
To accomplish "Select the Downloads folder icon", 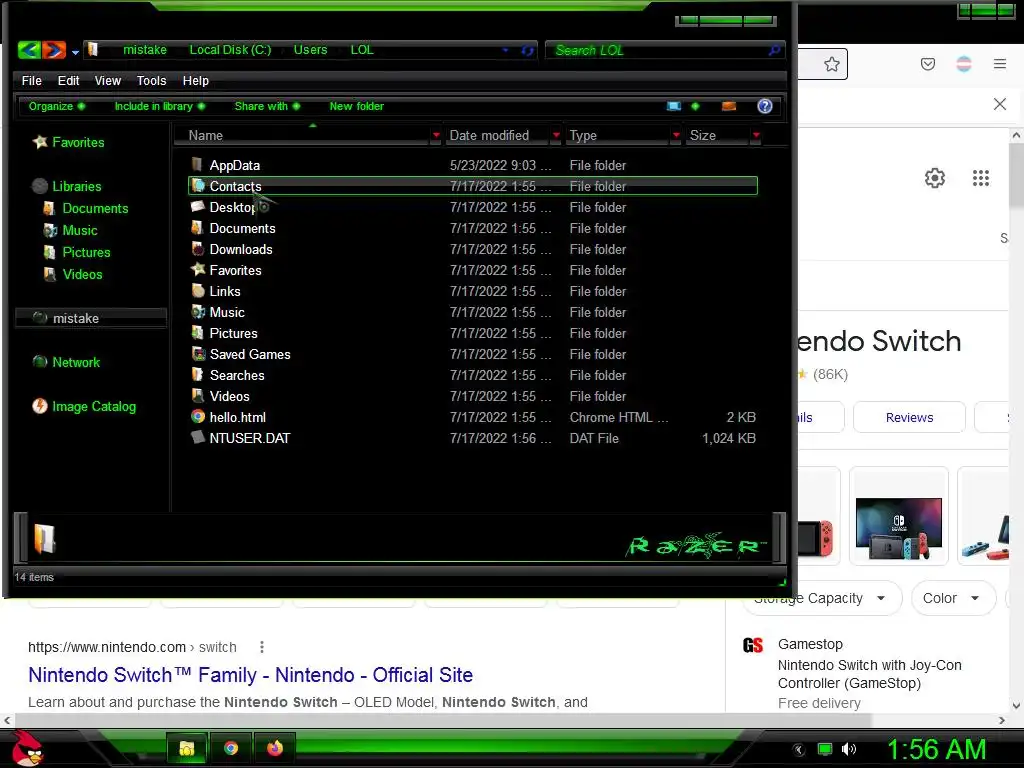I will click(x=197, y=248).
